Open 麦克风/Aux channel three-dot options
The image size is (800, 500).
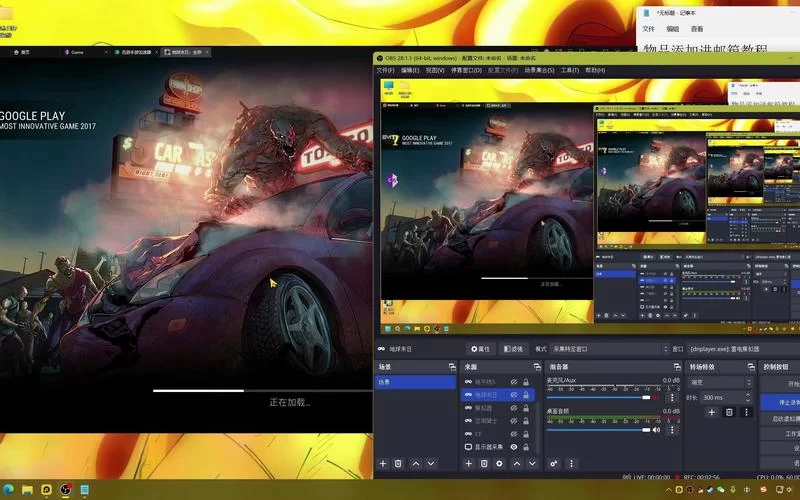672,397
